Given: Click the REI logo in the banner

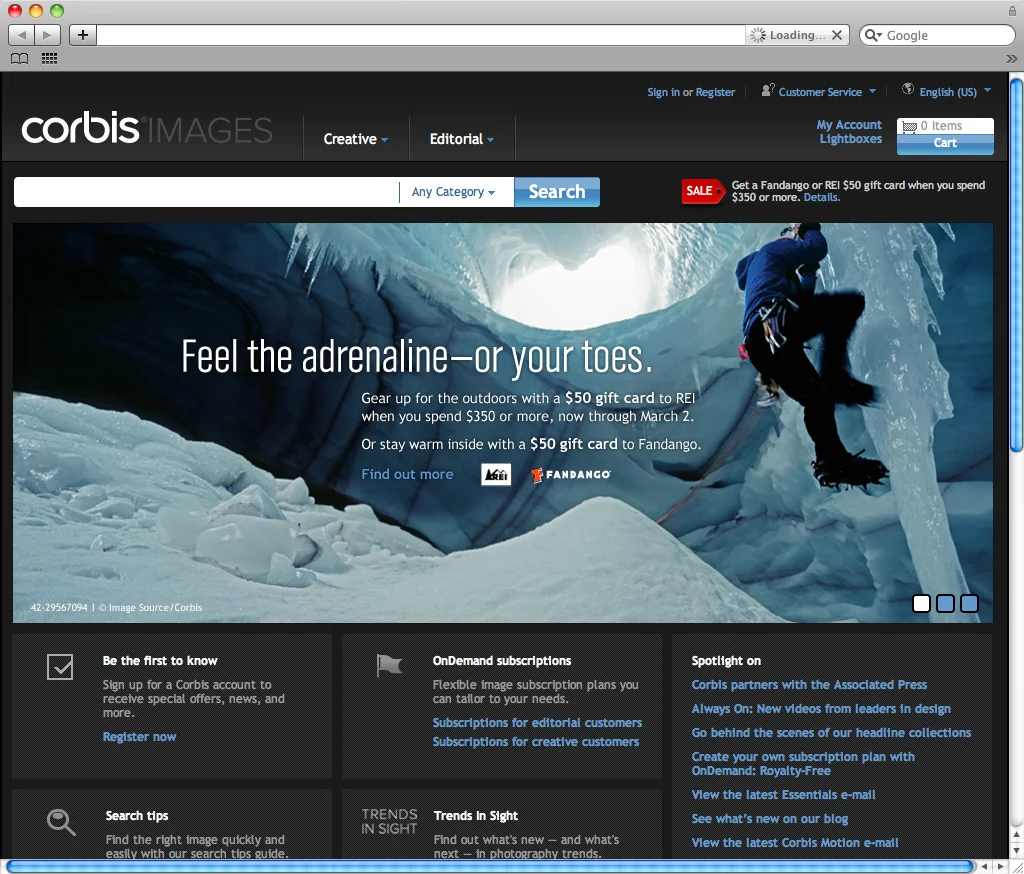Looking at the screenshot, I should [496, 474].
